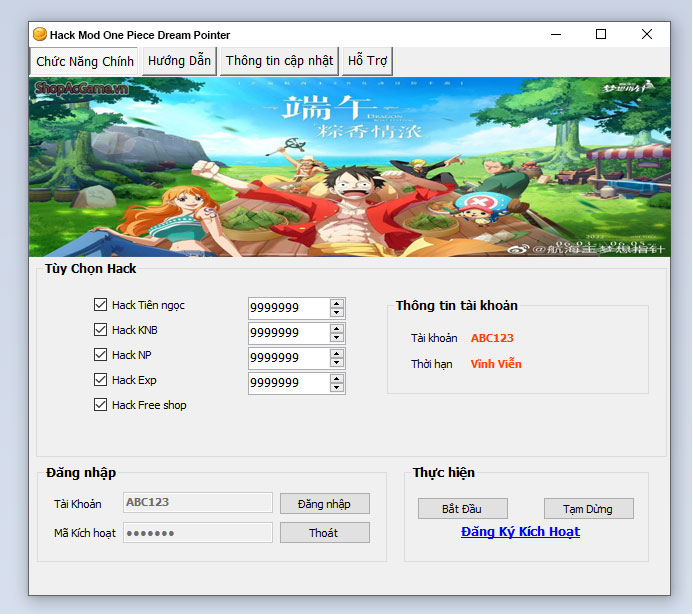Click the Bắt Đầu button
The width and height of the screenshot is (693, 616).
coord(463,509)
